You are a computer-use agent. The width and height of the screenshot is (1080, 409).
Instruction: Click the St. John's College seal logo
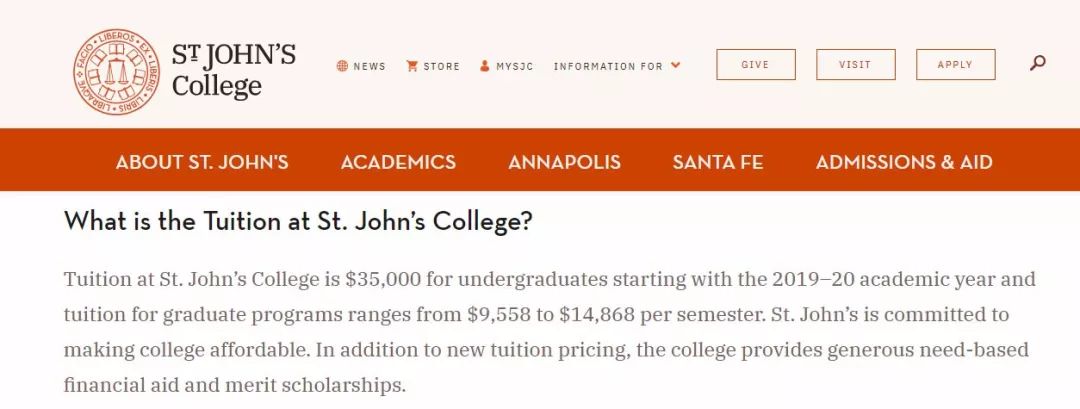[x=116, y=70]
